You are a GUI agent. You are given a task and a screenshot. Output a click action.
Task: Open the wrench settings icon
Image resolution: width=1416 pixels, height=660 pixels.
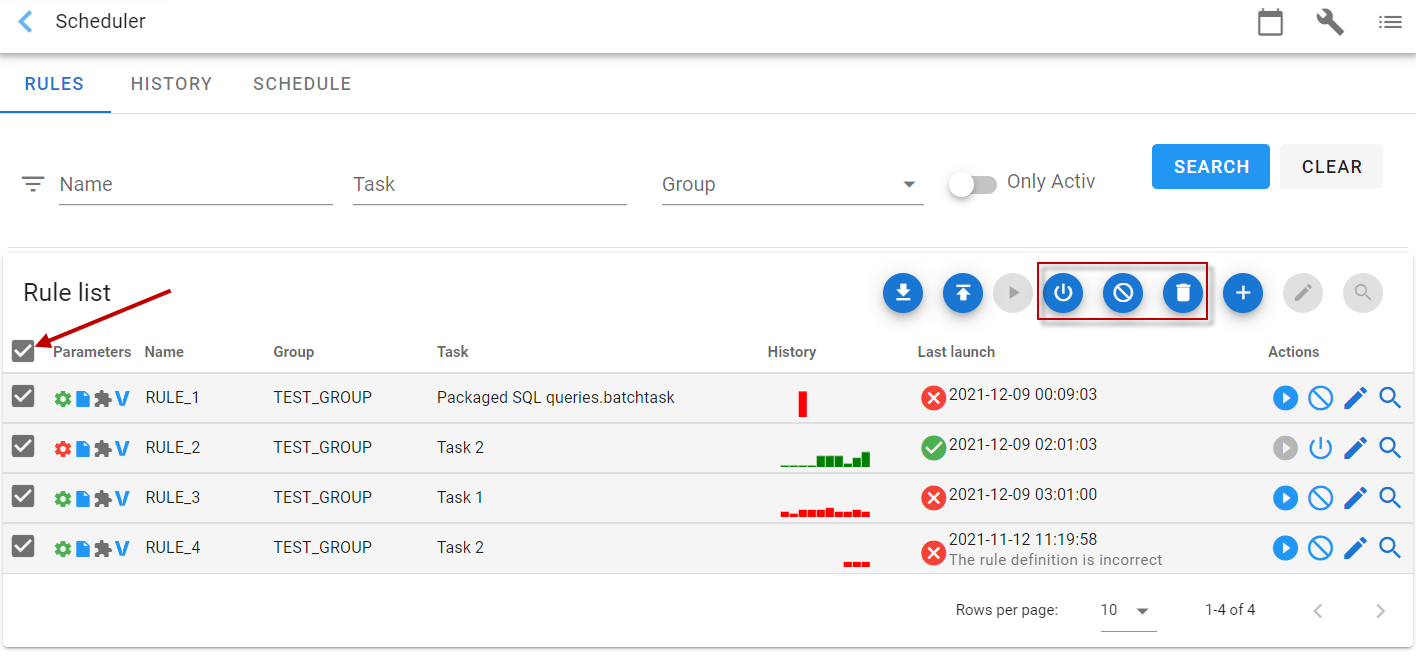point(1330,22)
